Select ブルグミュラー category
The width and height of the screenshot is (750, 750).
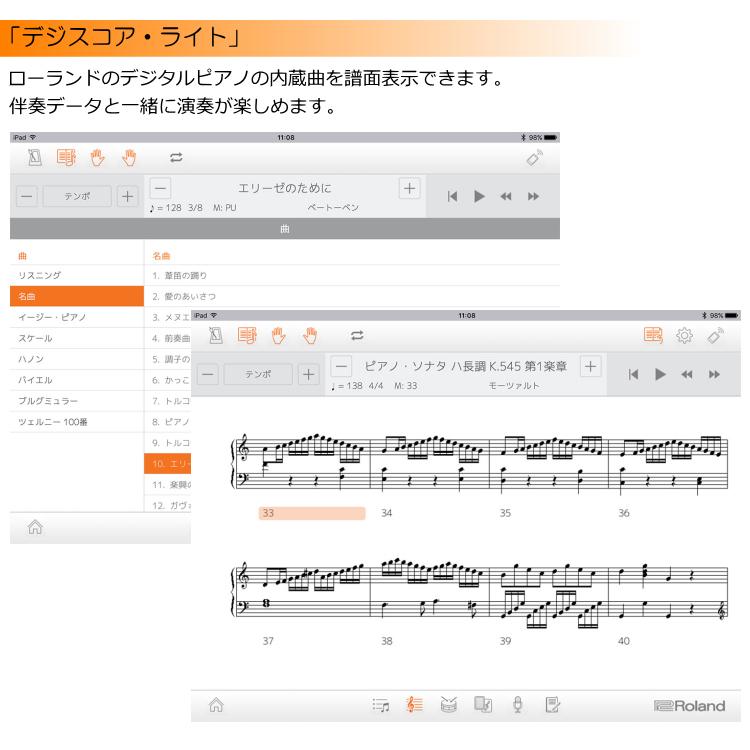click(x=77, y=401)
